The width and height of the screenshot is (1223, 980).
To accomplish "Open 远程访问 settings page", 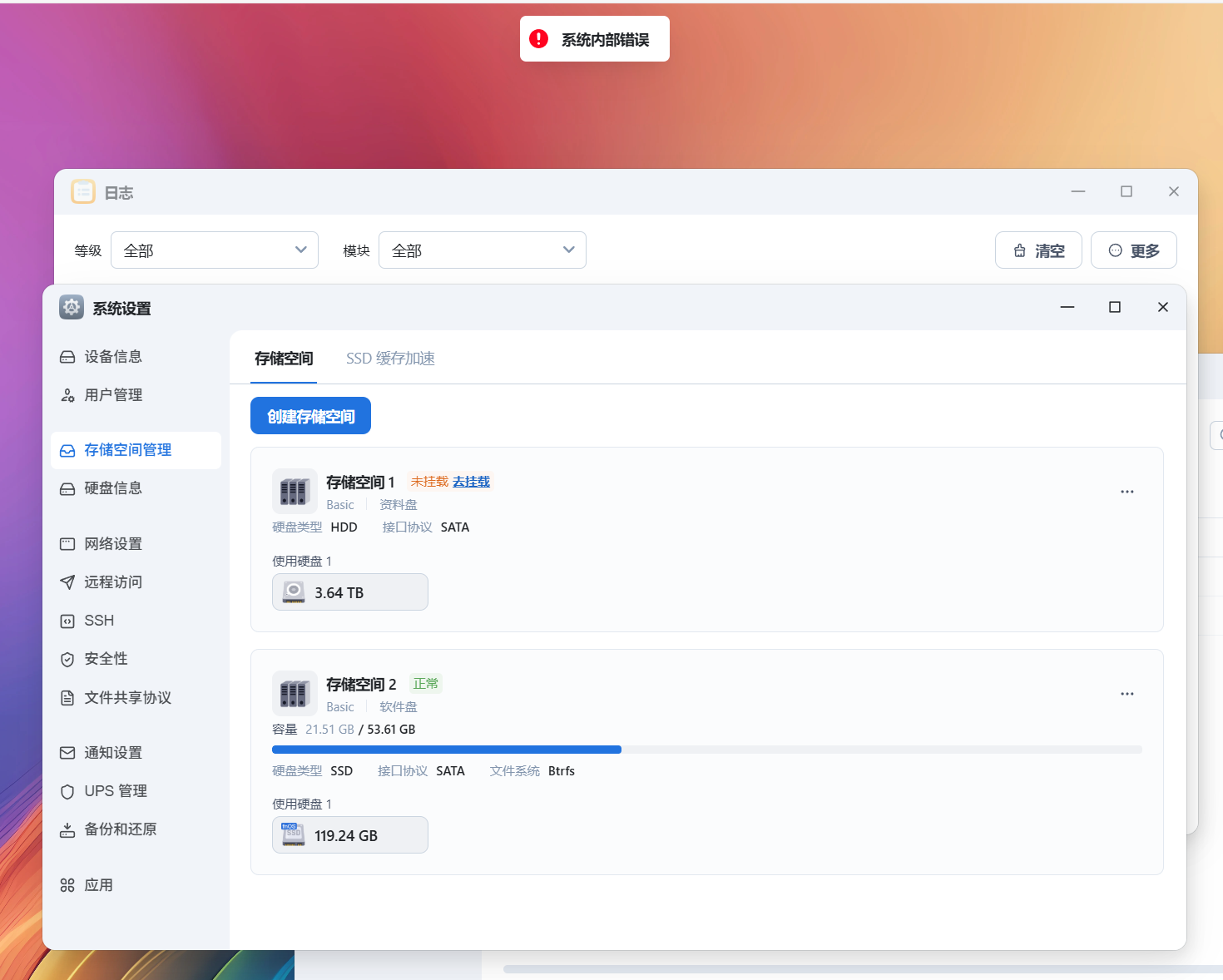I will (x=136, y=582).
